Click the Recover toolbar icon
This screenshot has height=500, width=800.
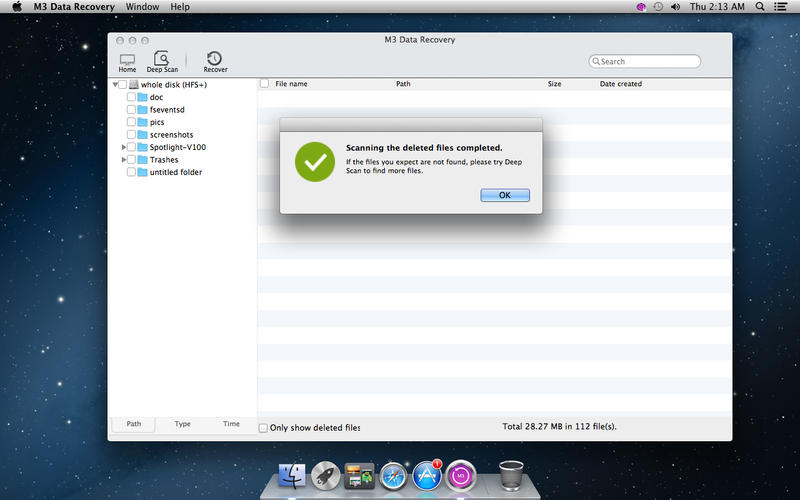coord(215,62)
